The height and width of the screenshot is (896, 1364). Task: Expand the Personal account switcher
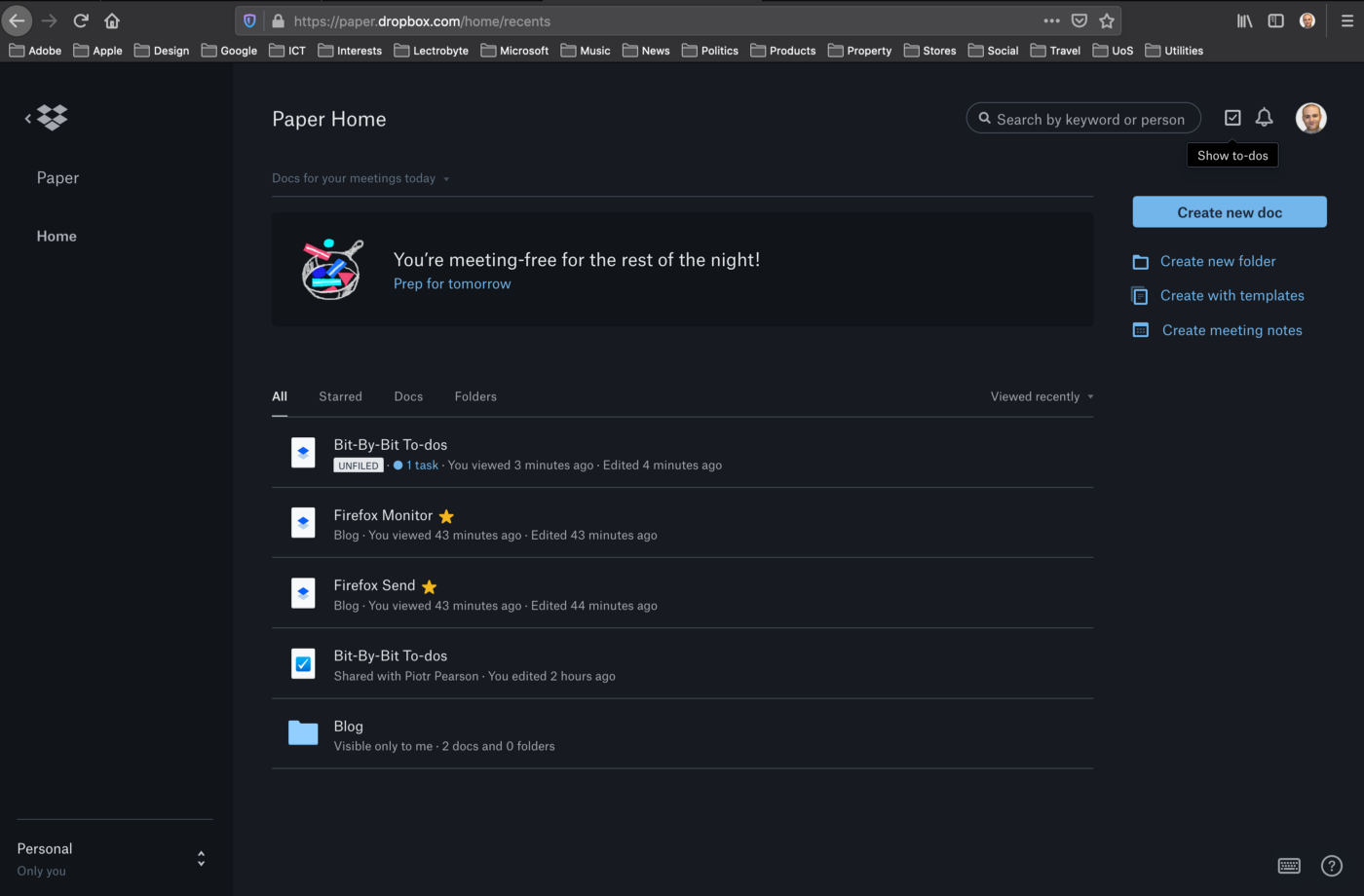(x=200, y=858)
